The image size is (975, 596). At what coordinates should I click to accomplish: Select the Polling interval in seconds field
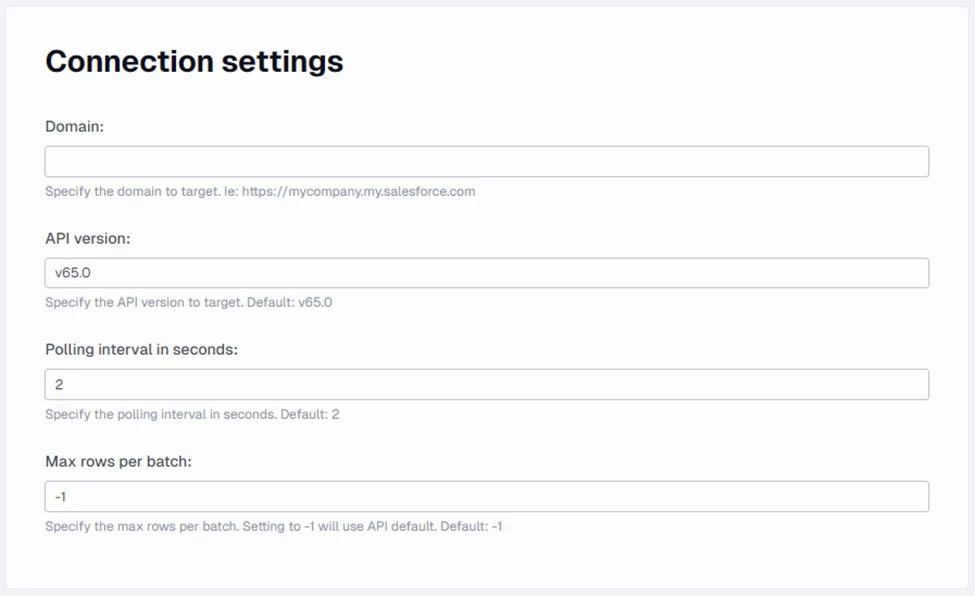pyautogui.click(x=486, y=385)
